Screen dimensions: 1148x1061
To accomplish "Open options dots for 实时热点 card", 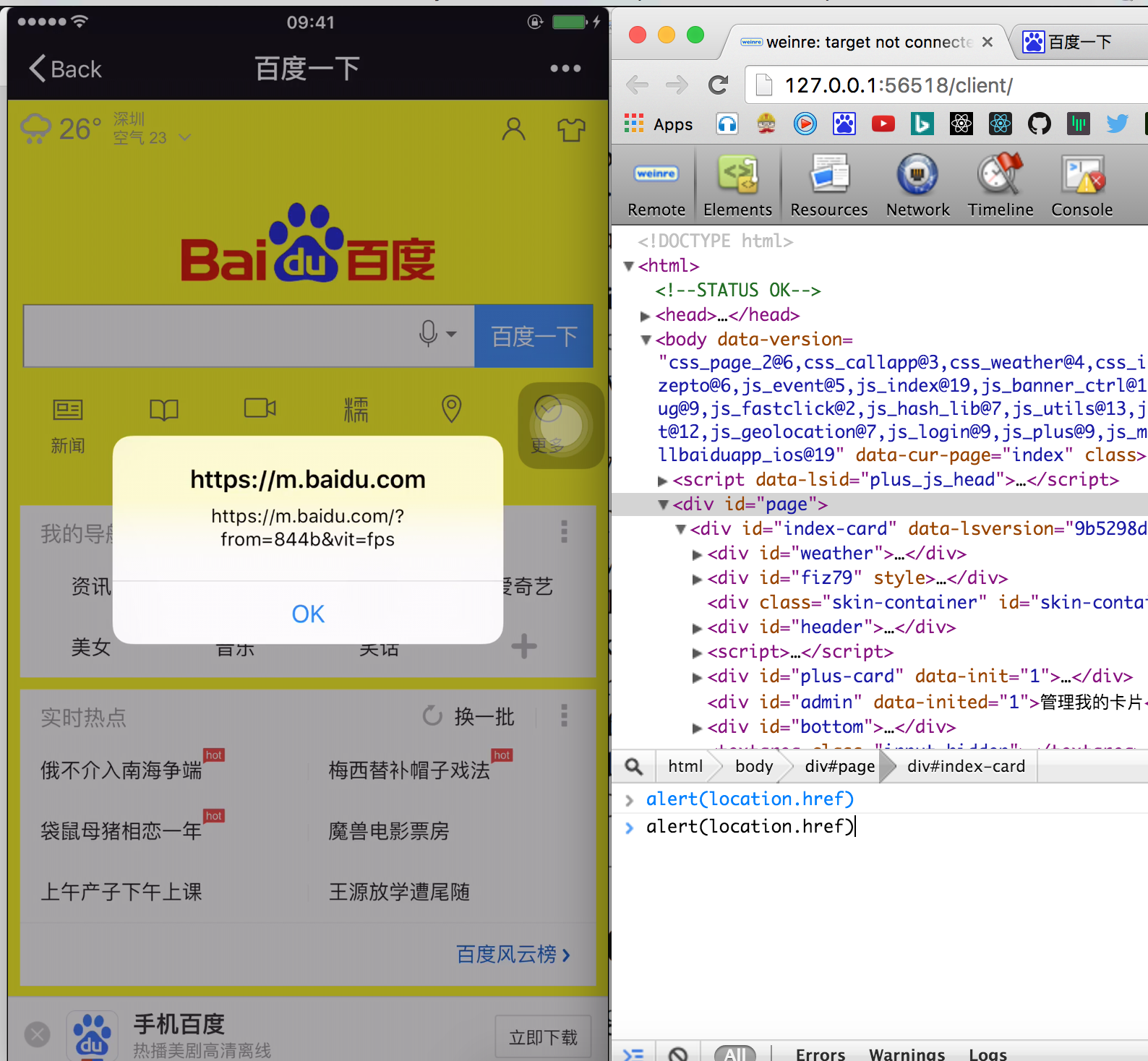I will (x=565, y=716).
